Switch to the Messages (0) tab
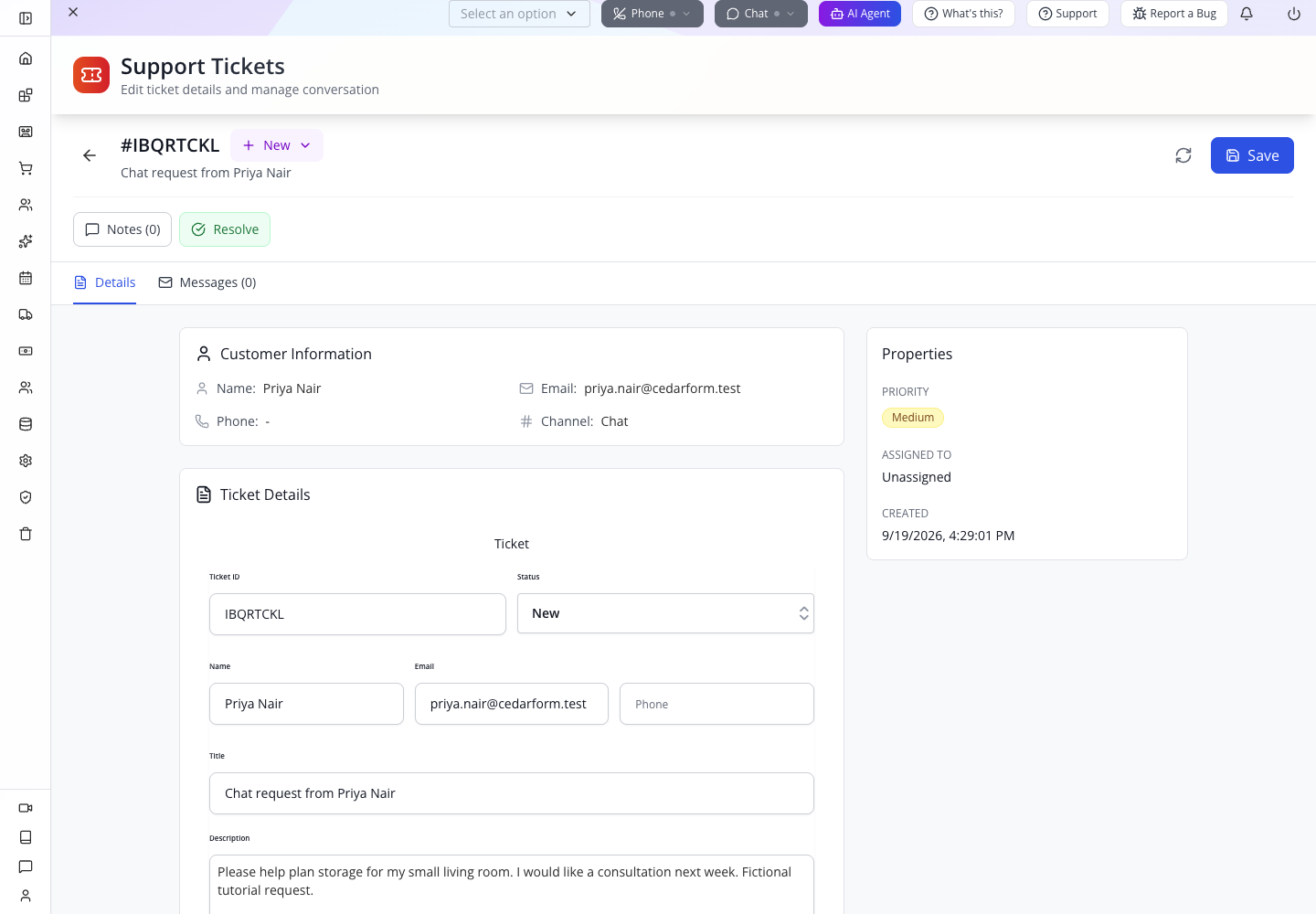The image size is (1316, 914). click(207, 282)
